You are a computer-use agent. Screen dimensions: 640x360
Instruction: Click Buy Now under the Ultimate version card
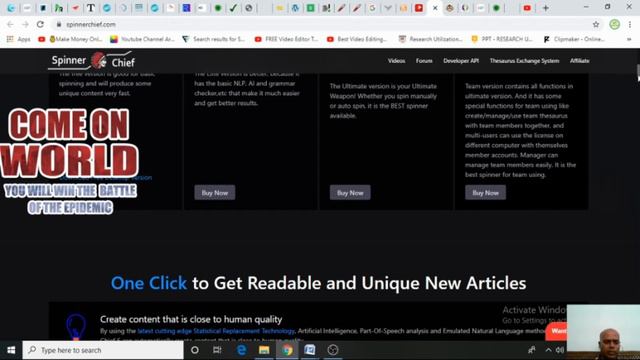point(350,193)
